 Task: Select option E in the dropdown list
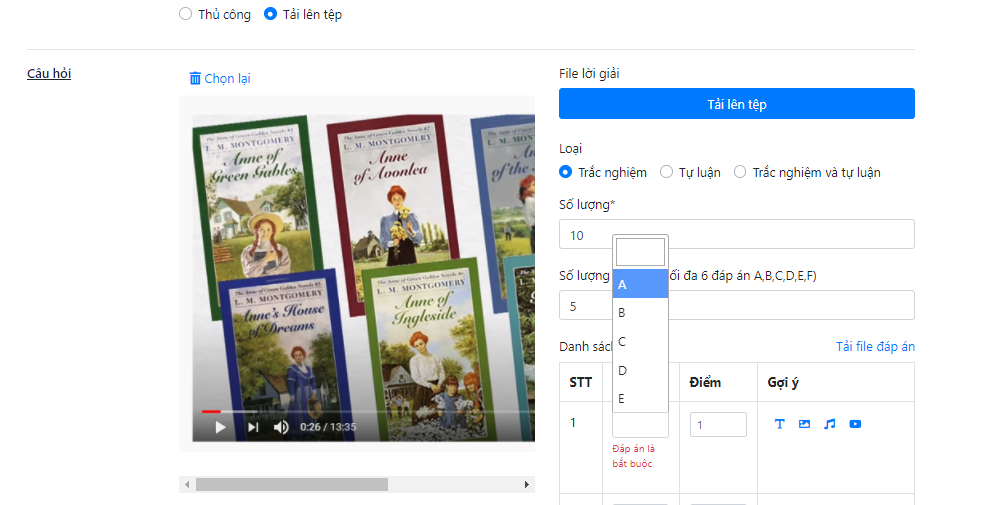coord(640,399)
